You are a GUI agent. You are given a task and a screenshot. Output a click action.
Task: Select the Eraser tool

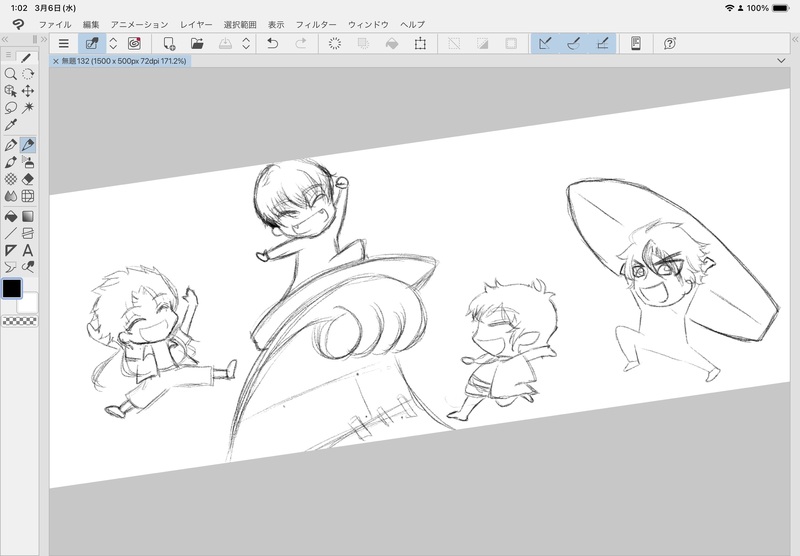pos(28,179)
